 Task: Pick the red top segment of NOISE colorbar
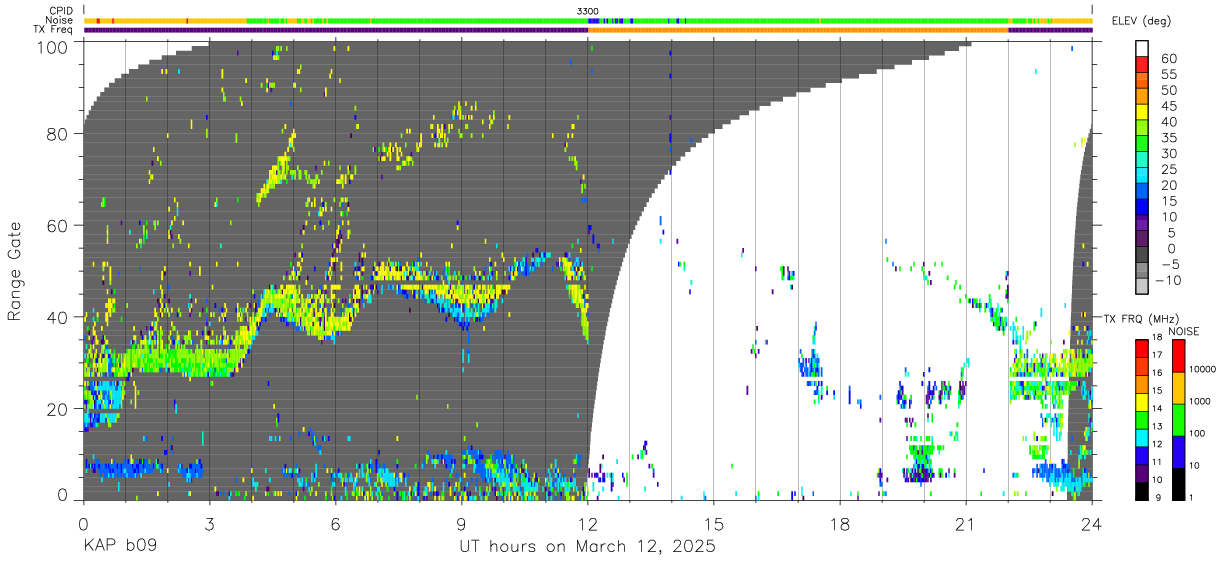[x=1178, y=356]
